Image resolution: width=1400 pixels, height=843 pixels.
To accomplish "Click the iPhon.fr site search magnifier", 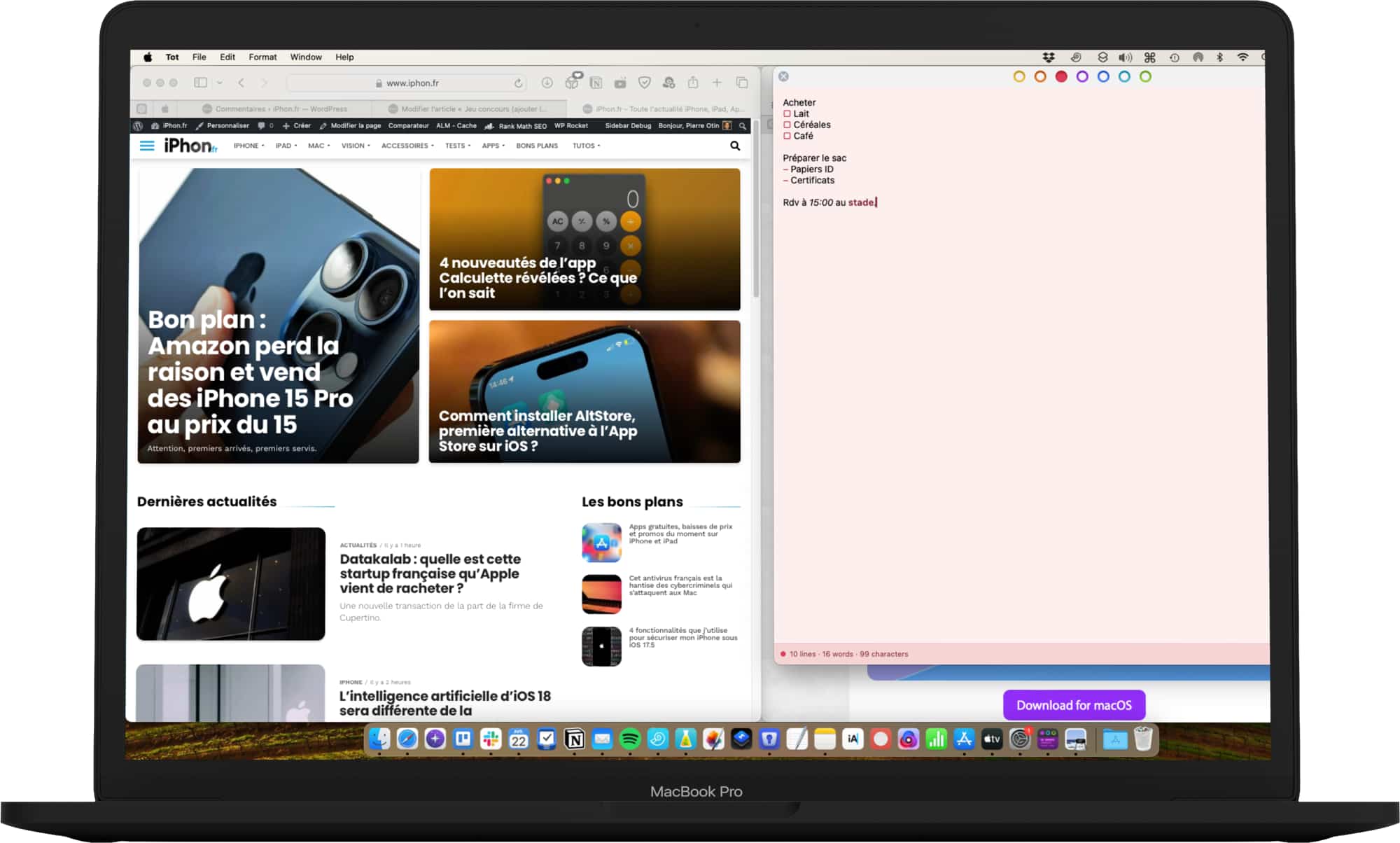I will click(735, 146).
